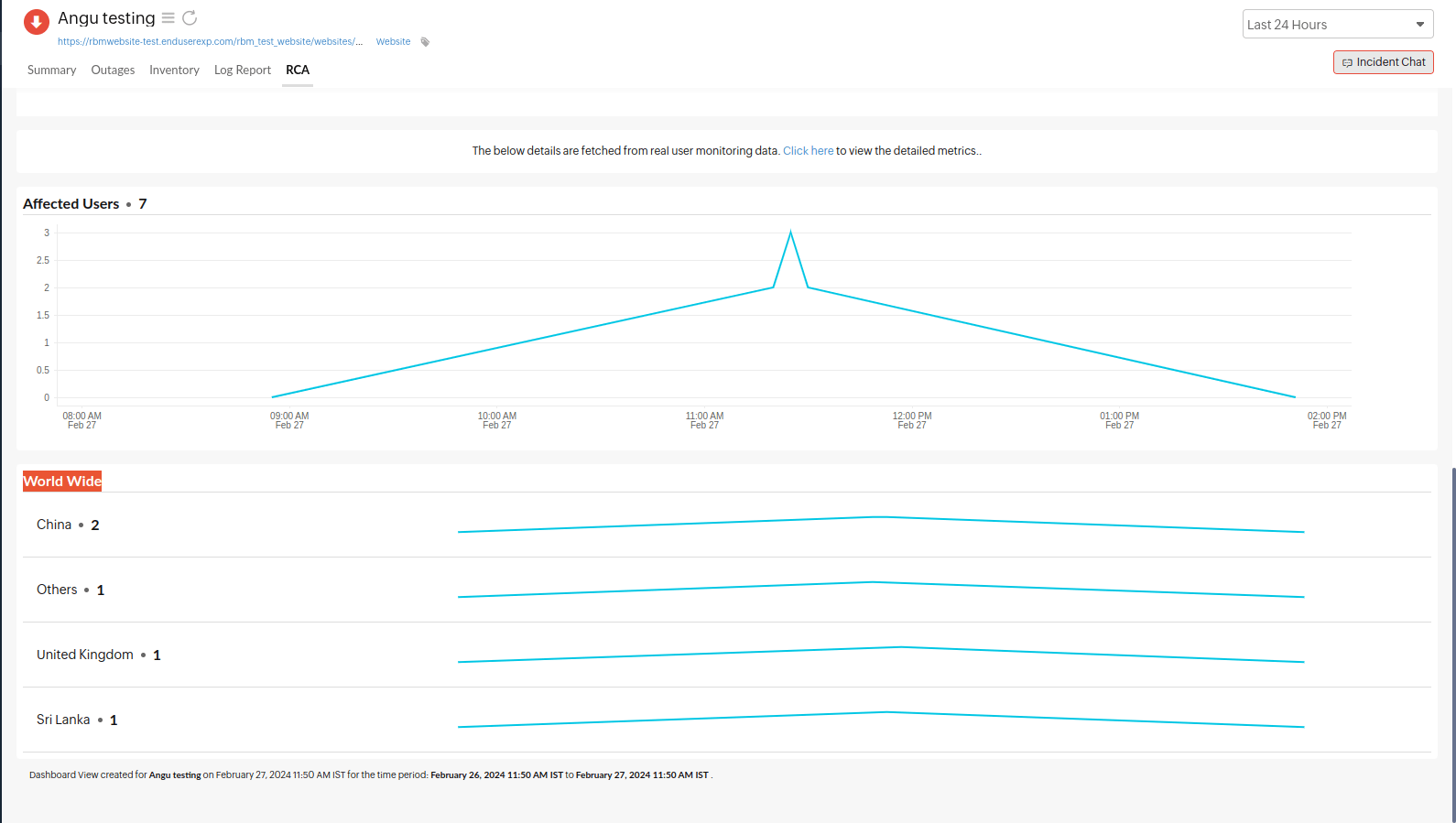The height and width of the screenshot is (823, 1456).
Task: Go to the Inventory tab
Action: (x=174, y=70)
